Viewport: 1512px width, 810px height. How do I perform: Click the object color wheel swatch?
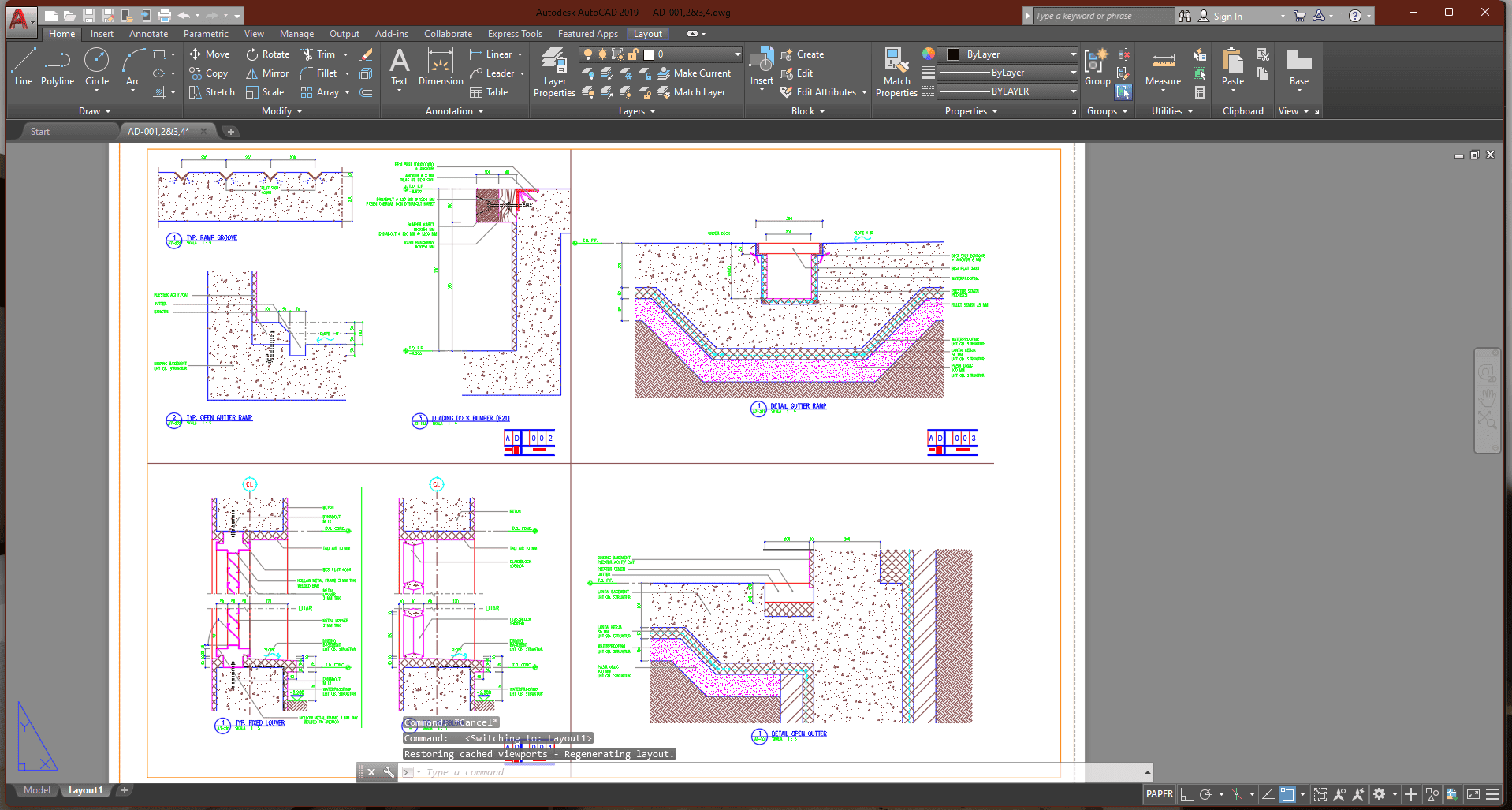coord(929,54)
